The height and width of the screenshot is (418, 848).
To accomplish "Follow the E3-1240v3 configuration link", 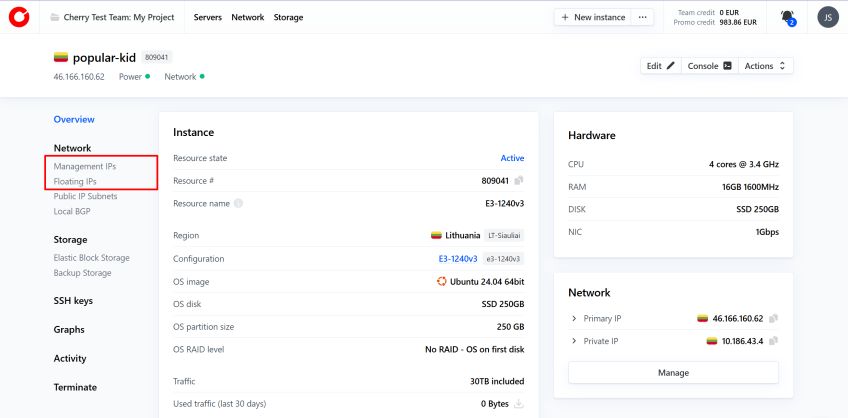I will [457, 259].
